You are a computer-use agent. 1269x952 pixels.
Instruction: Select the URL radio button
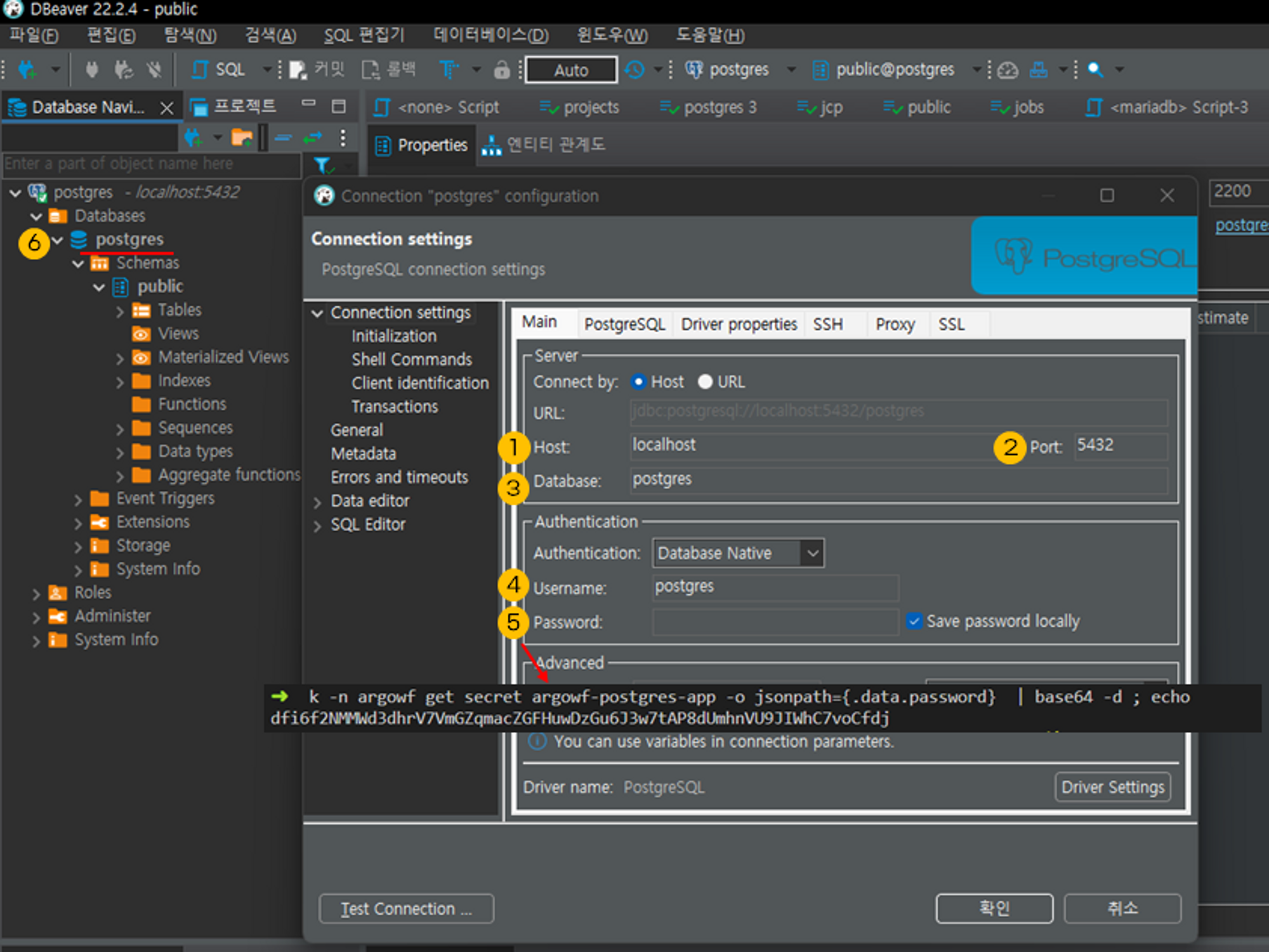click(705, 382)
